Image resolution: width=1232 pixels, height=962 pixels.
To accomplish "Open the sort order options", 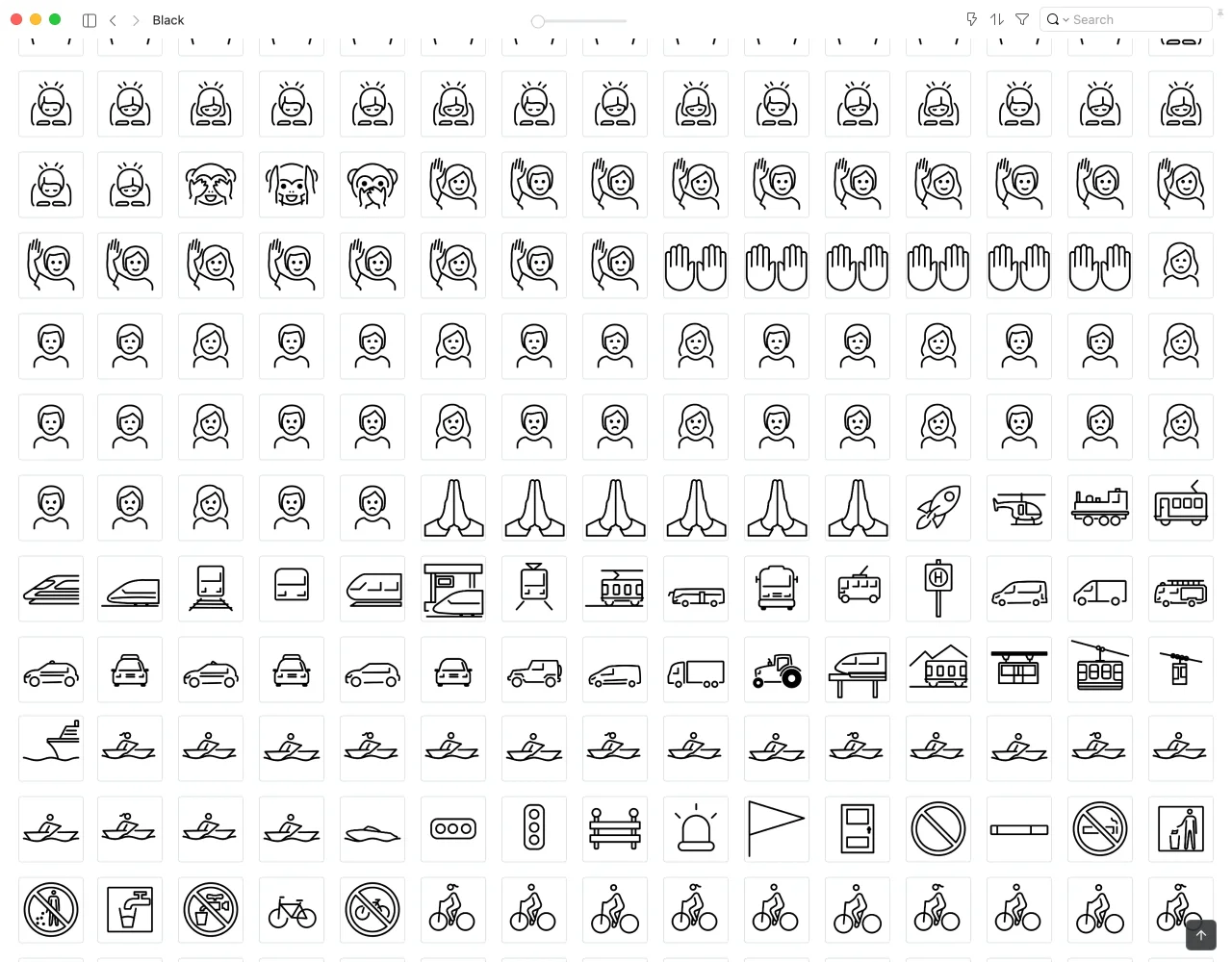I will [x=997, y=19].
